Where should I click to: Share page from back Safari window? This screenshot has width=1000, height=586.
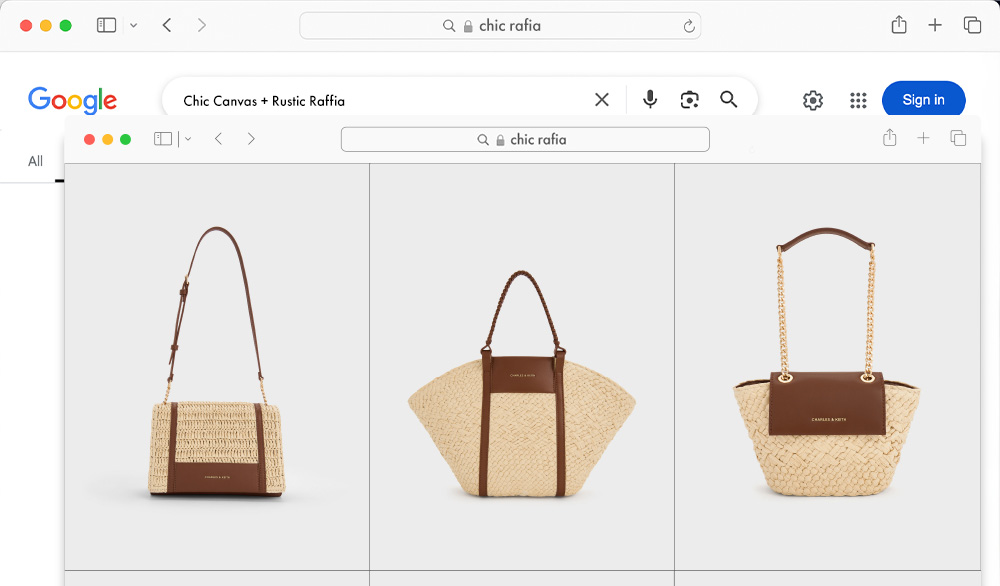(x=899, y=25)
